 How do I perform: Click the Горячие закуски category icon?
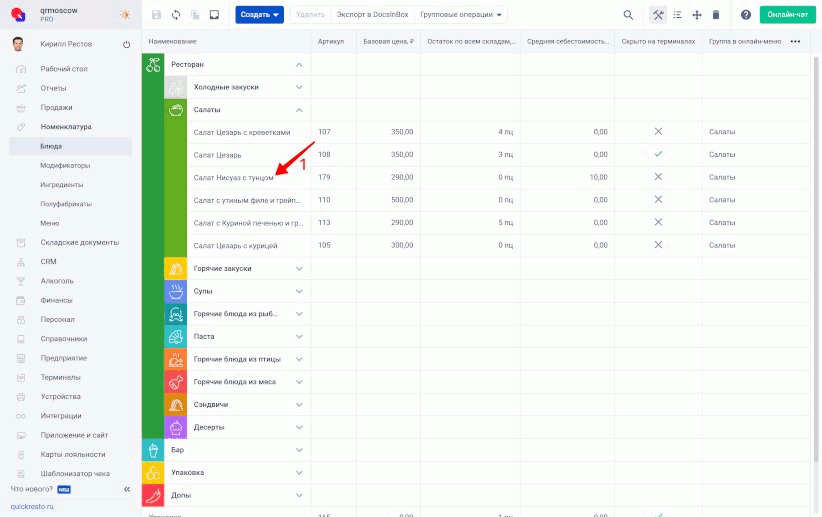[x=176, y=268]
